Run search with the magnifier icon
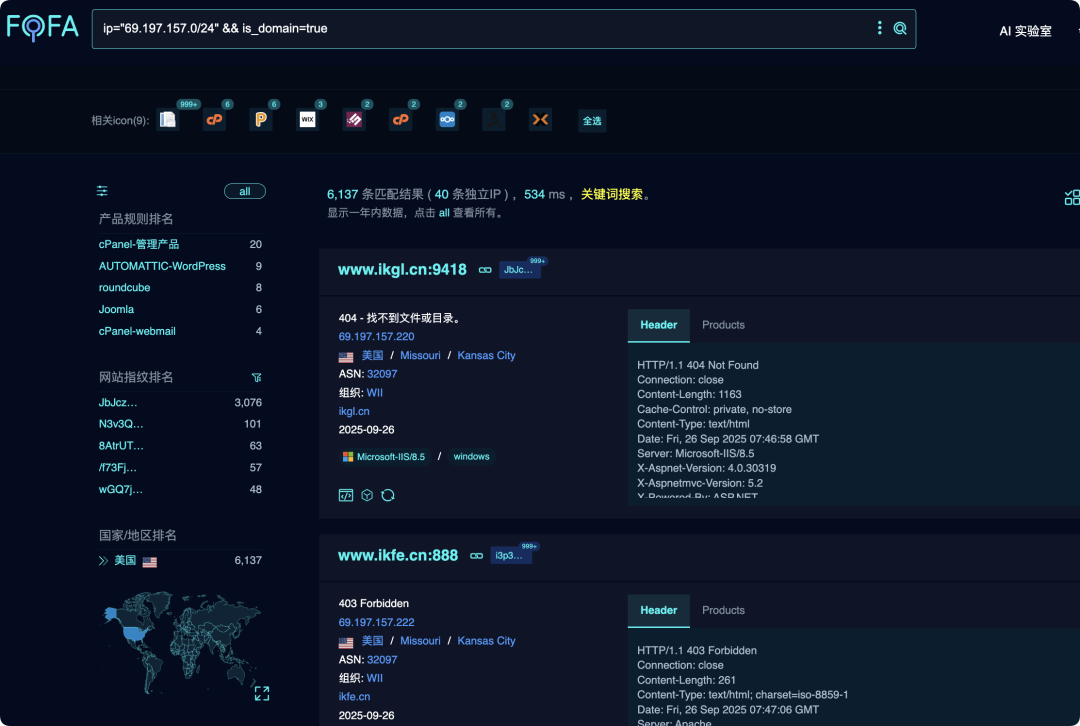Viewport: 1080px width, 726px height. 900,28
